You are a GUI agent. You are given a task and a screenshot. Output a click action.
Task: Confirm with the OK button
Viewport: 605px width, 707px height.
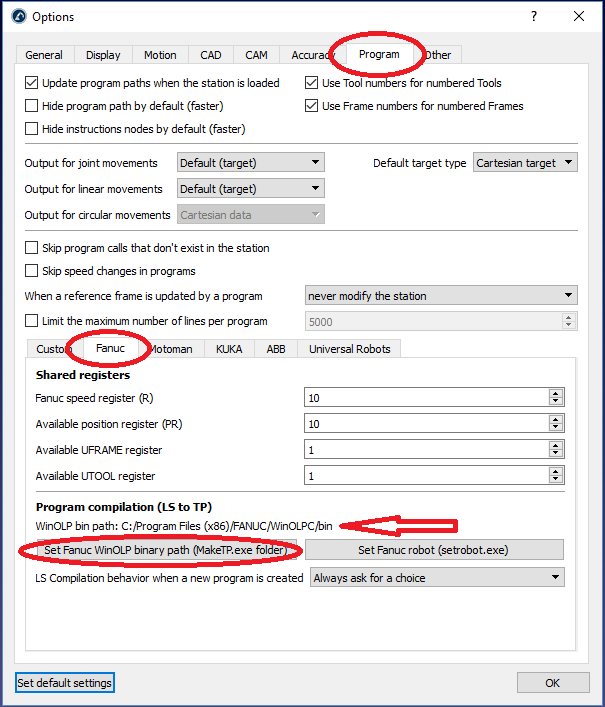pos(553,683)
